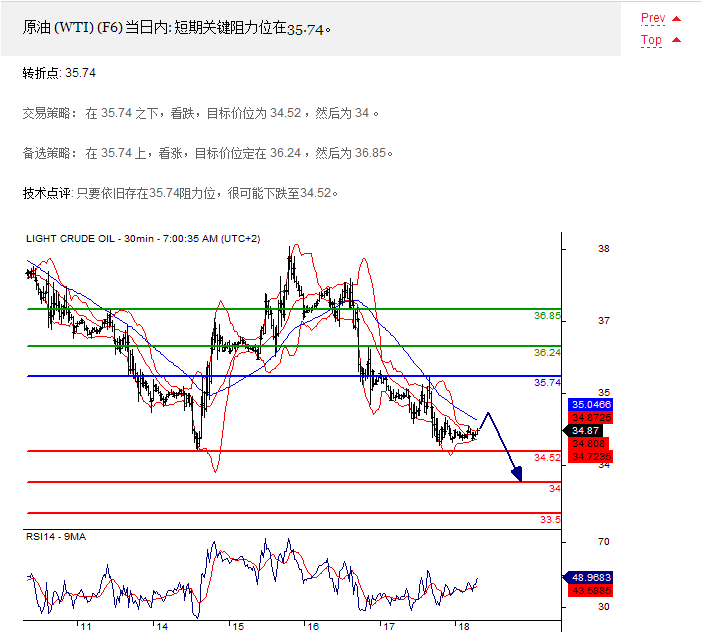Click the red 34.7235 value tag
This screenshot has height=639, width=706.
[x=591, y=457]
